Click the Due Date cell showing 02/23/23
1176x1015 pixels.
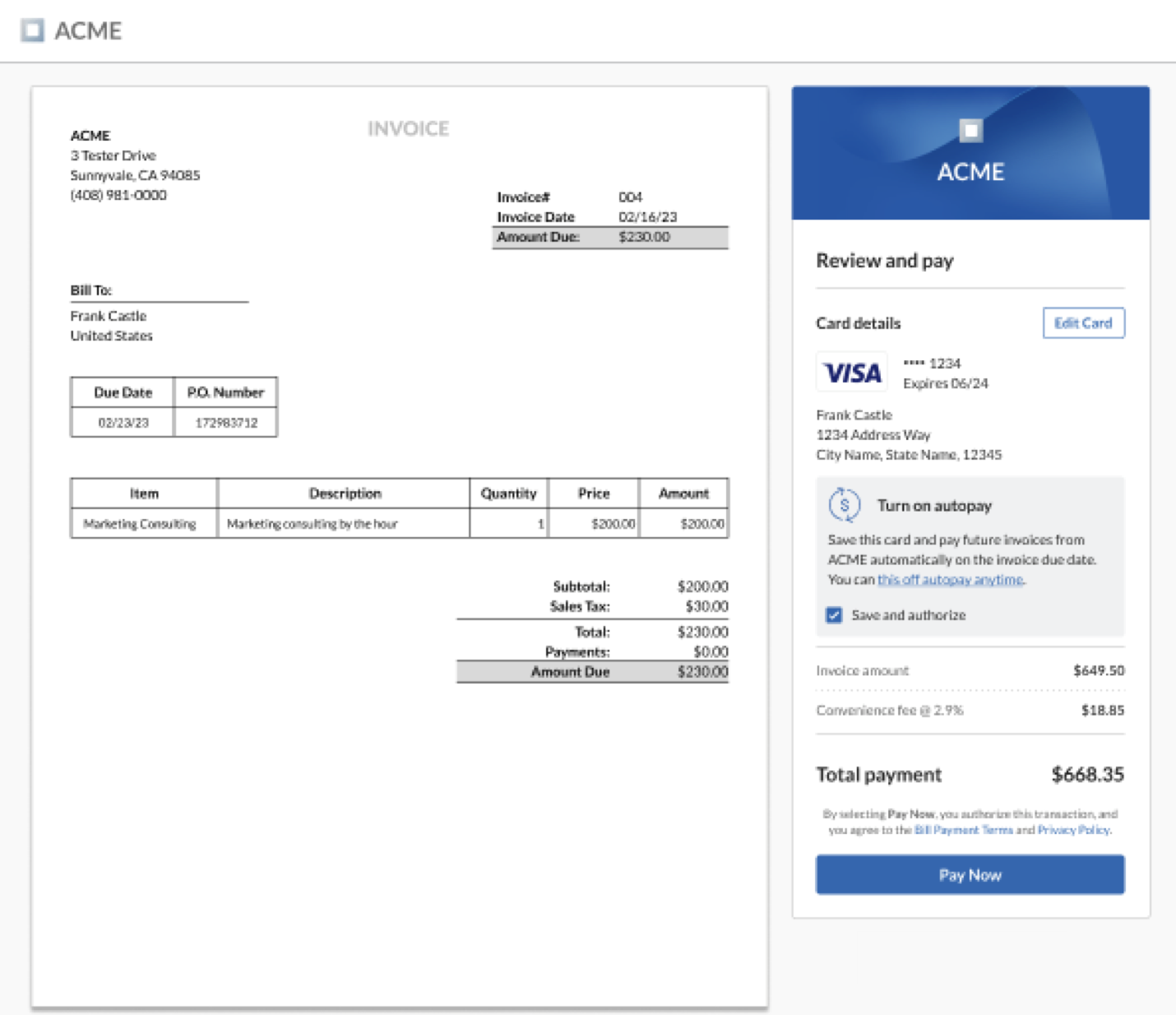[x=122, y=423]
